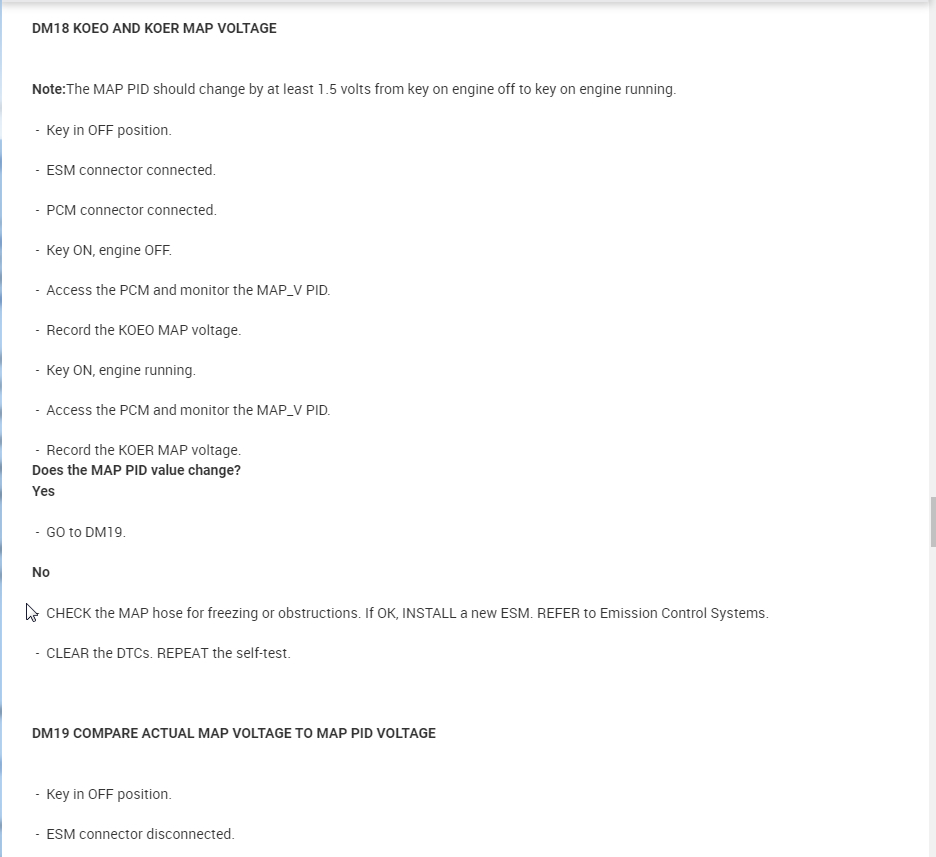Click the bold 'Yes' answer label
Image resolution: width=936 pixels, height=857 pixels.
[43, 491]
